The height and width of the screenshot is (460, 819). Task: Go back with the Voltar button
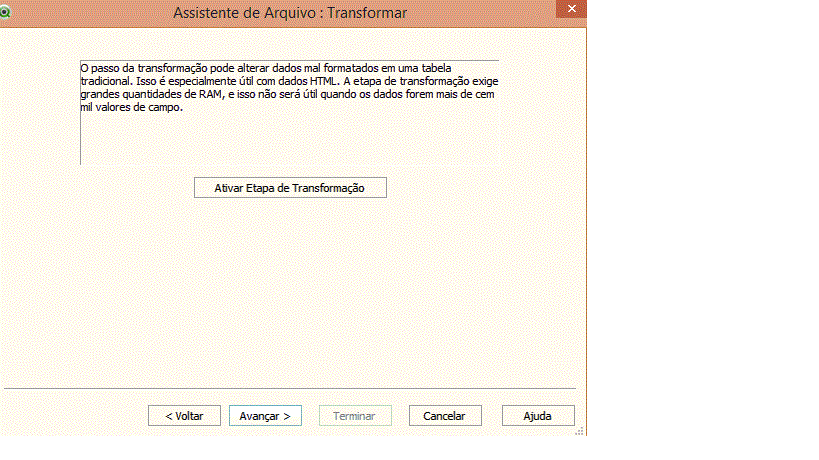184,416
